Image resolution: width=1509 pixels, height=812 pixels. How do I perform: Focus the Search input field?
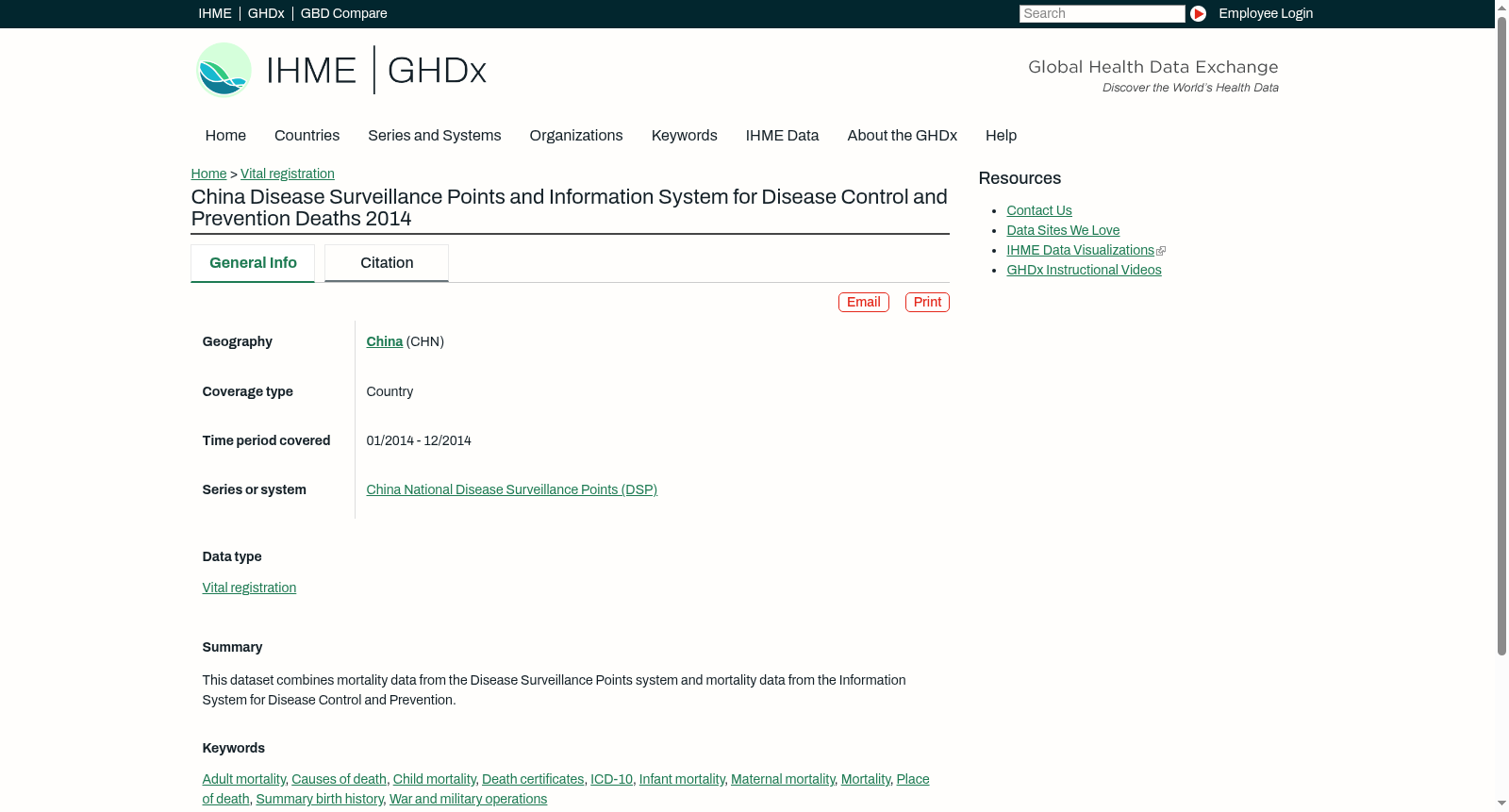(1102, 13)
